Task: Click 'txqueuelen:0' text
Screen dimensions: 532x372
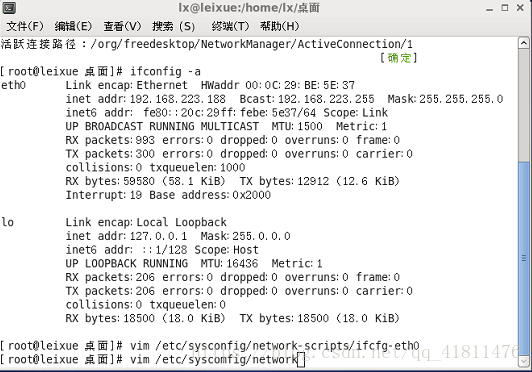Action: pos(188,305)
